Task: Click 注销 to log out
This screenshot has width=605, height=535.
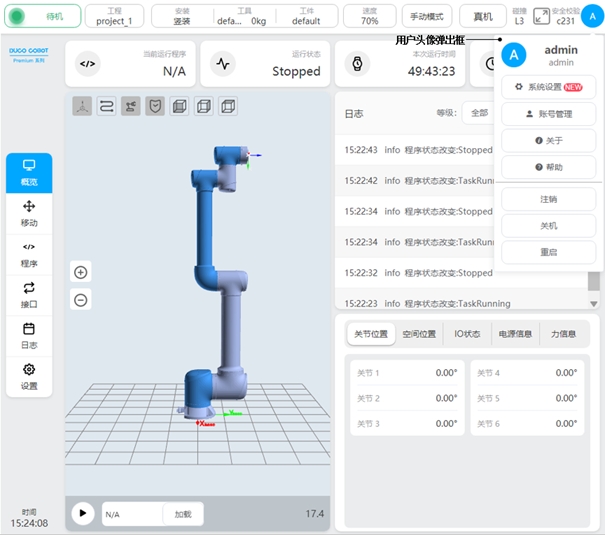Action: 548,199
